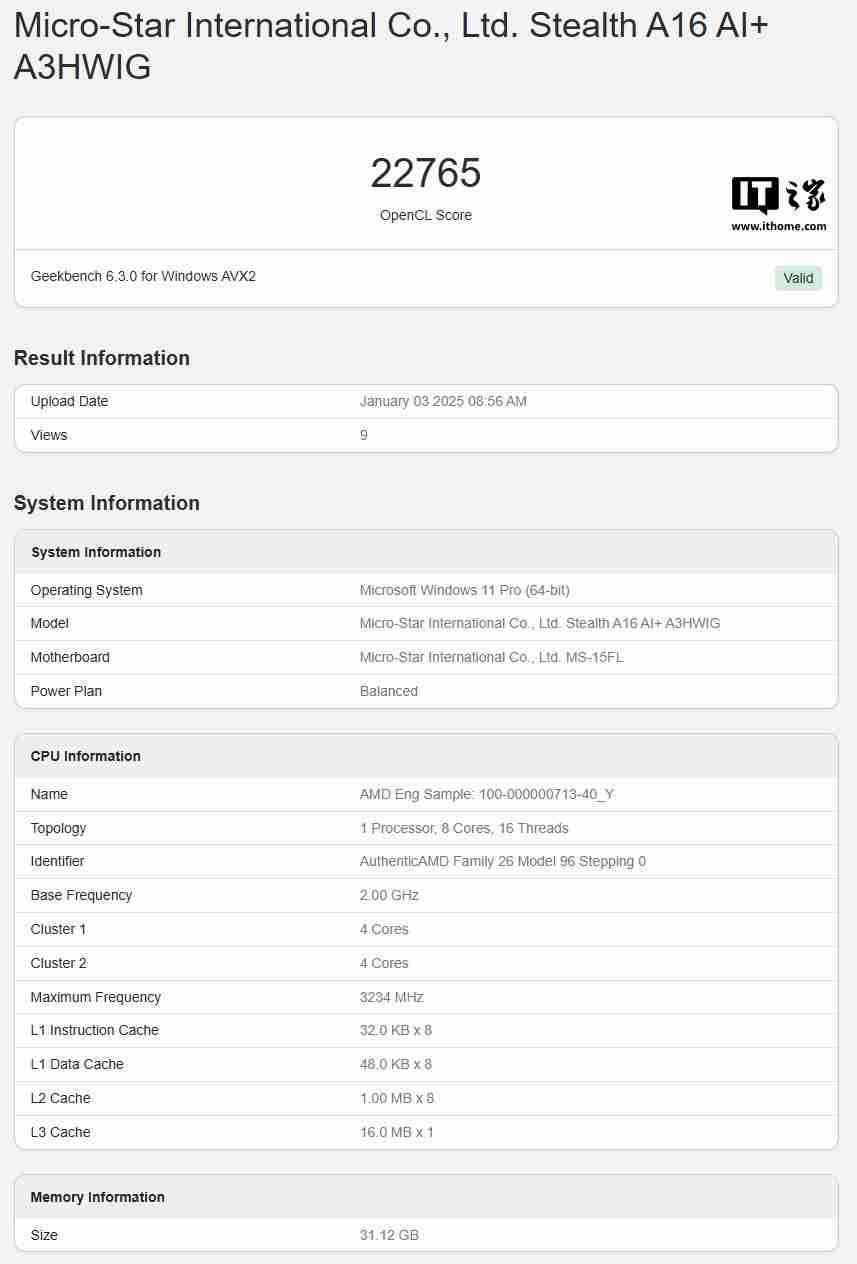Expand the Result Information section
The image size is (857, 1264).
coord(102,358)
